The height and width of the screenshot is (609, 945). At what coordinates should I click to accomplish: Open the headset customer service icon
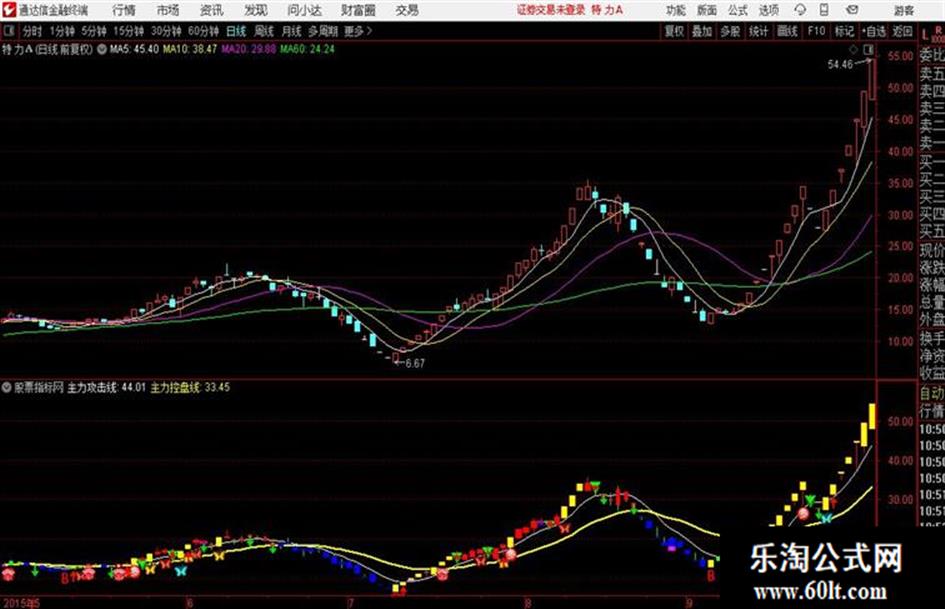pos(800,10)
